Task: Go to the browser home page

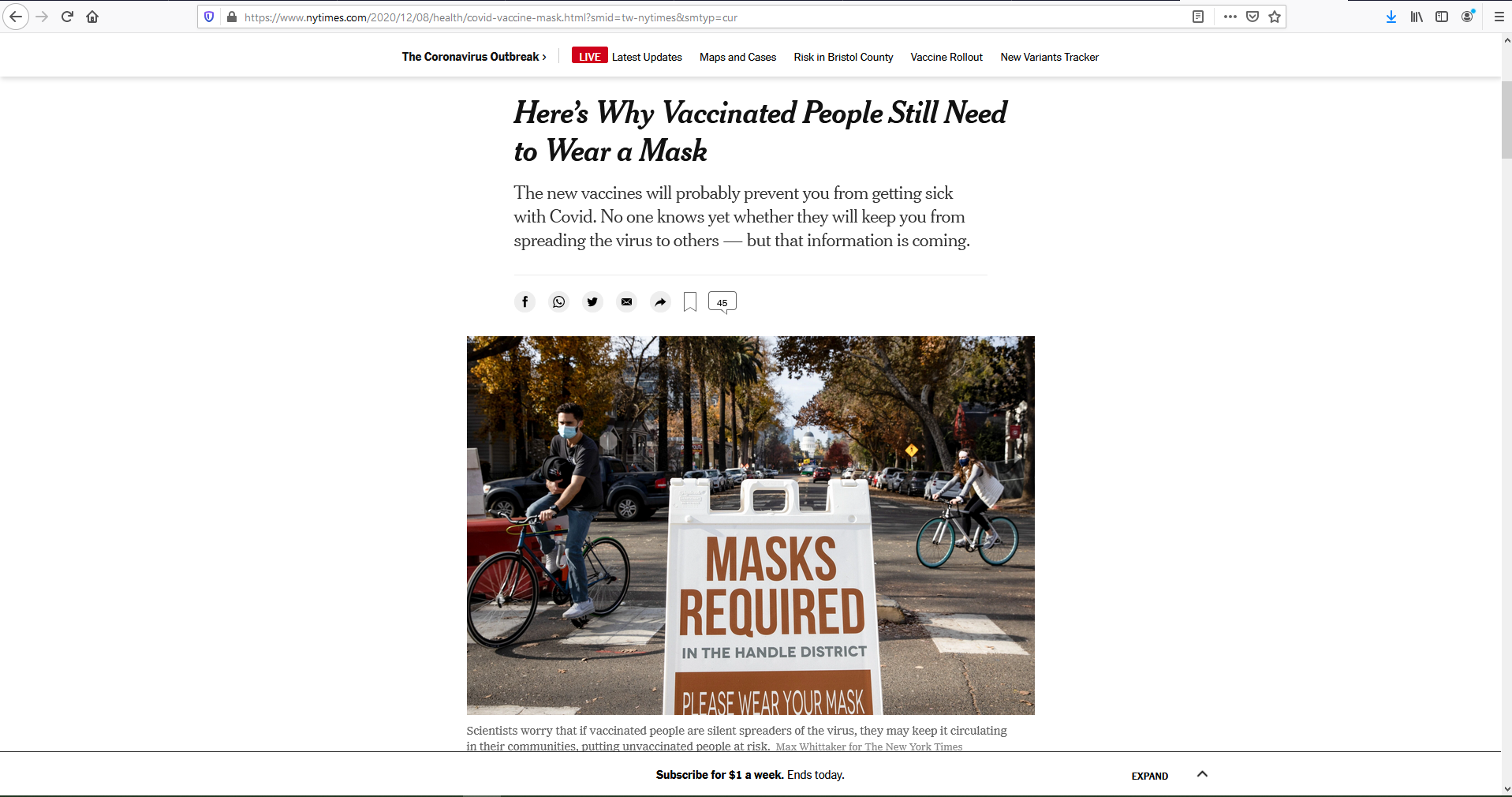Action: pos(92,17)
